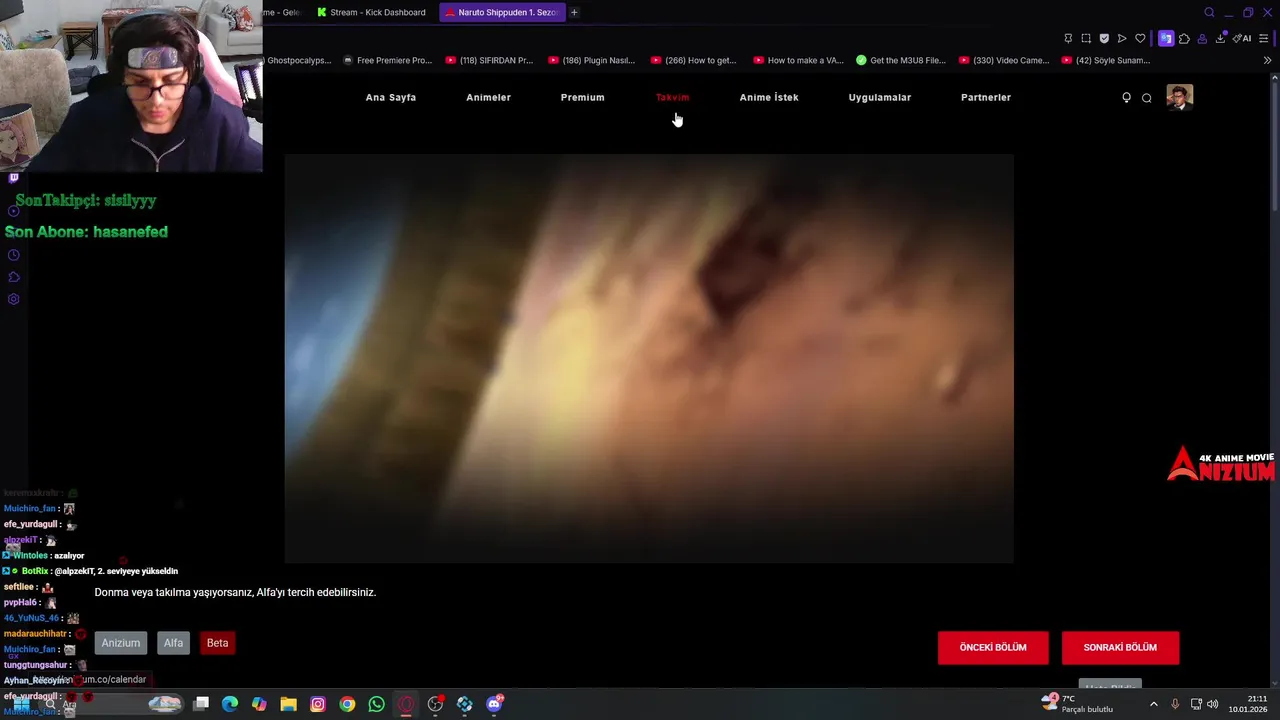
Task: Open the player icon in the Opera sidebar
Action: [x=13, y=211]
